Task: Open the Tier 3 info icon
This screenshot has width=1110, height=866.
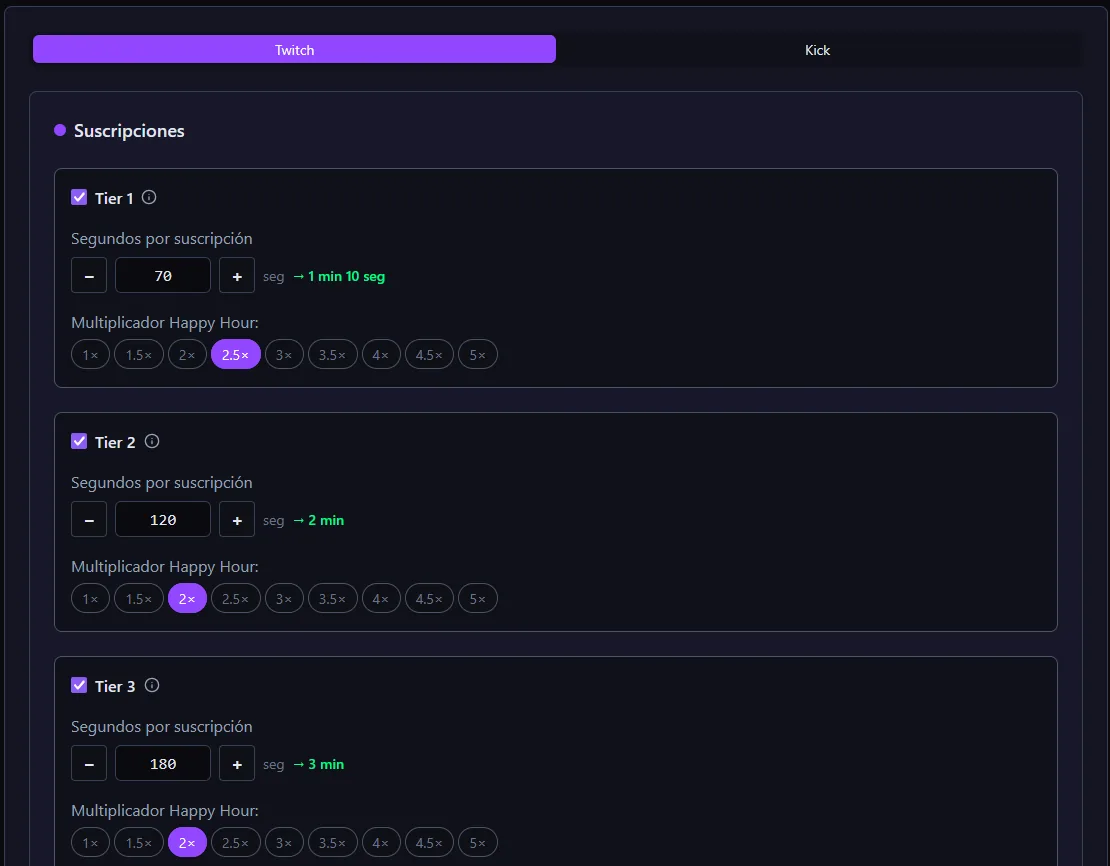Action: click(x=151, y=685)
